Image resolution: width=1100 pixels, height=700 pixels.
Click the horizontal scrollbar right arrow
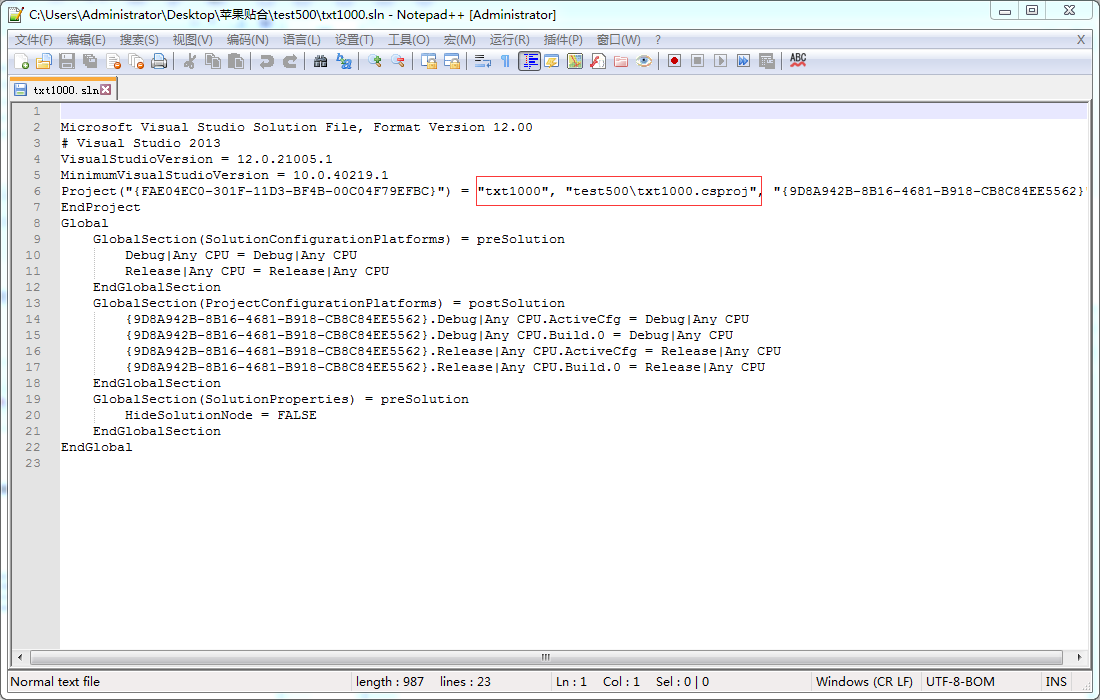(1080, 657)
